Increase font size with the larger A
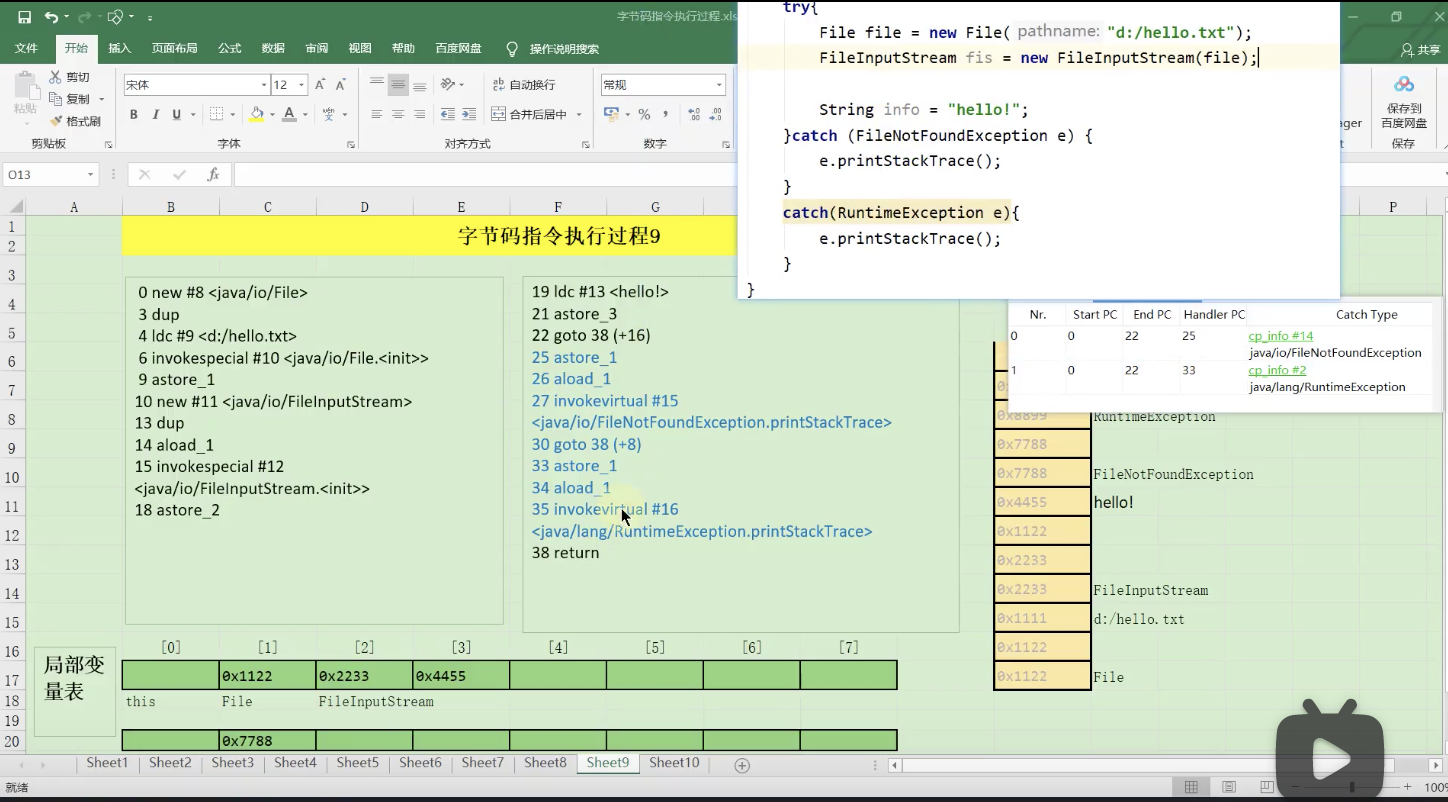The image size is (1448, 802). (320, 85)
